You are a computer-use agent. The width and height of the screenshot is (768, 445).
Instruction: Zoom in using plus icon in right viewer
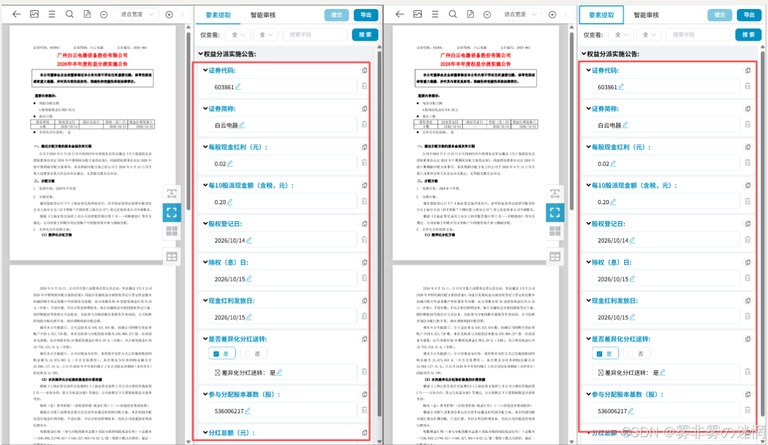tap(552, 15)
